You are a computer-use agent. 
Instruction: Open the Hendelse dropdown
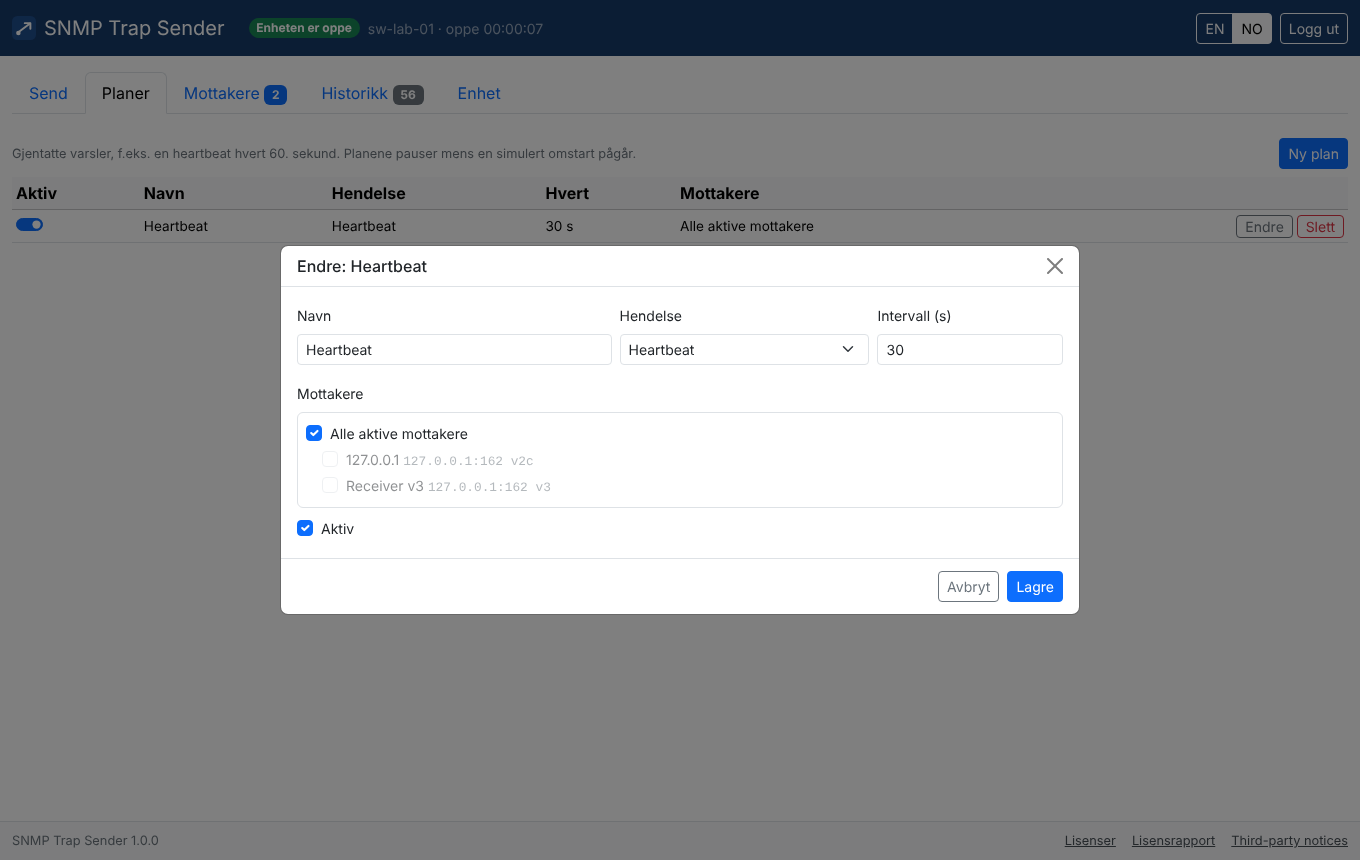(744, 350)
